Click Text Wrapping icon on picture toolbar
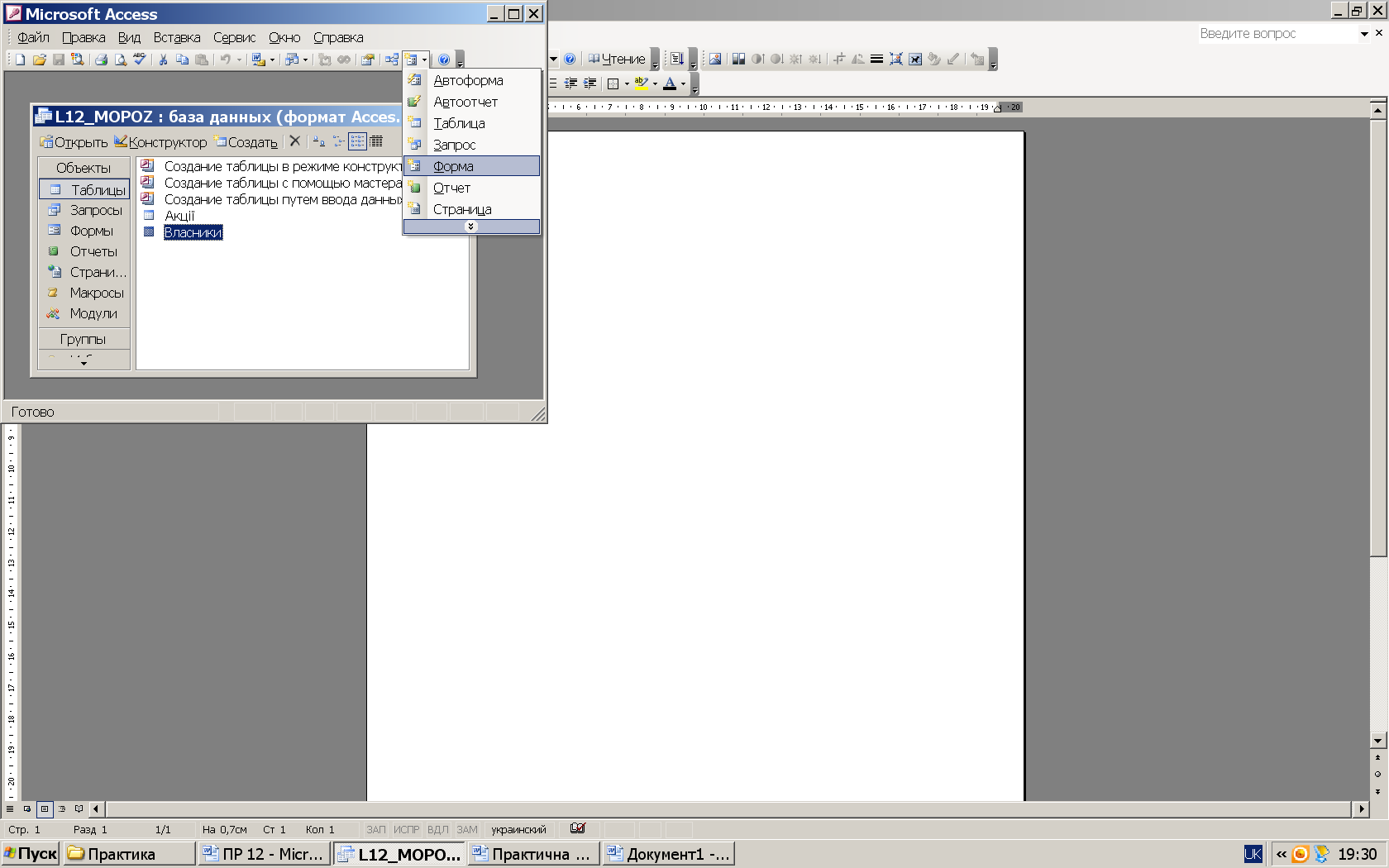This screenshot has height=868, width=1389. 915,59
